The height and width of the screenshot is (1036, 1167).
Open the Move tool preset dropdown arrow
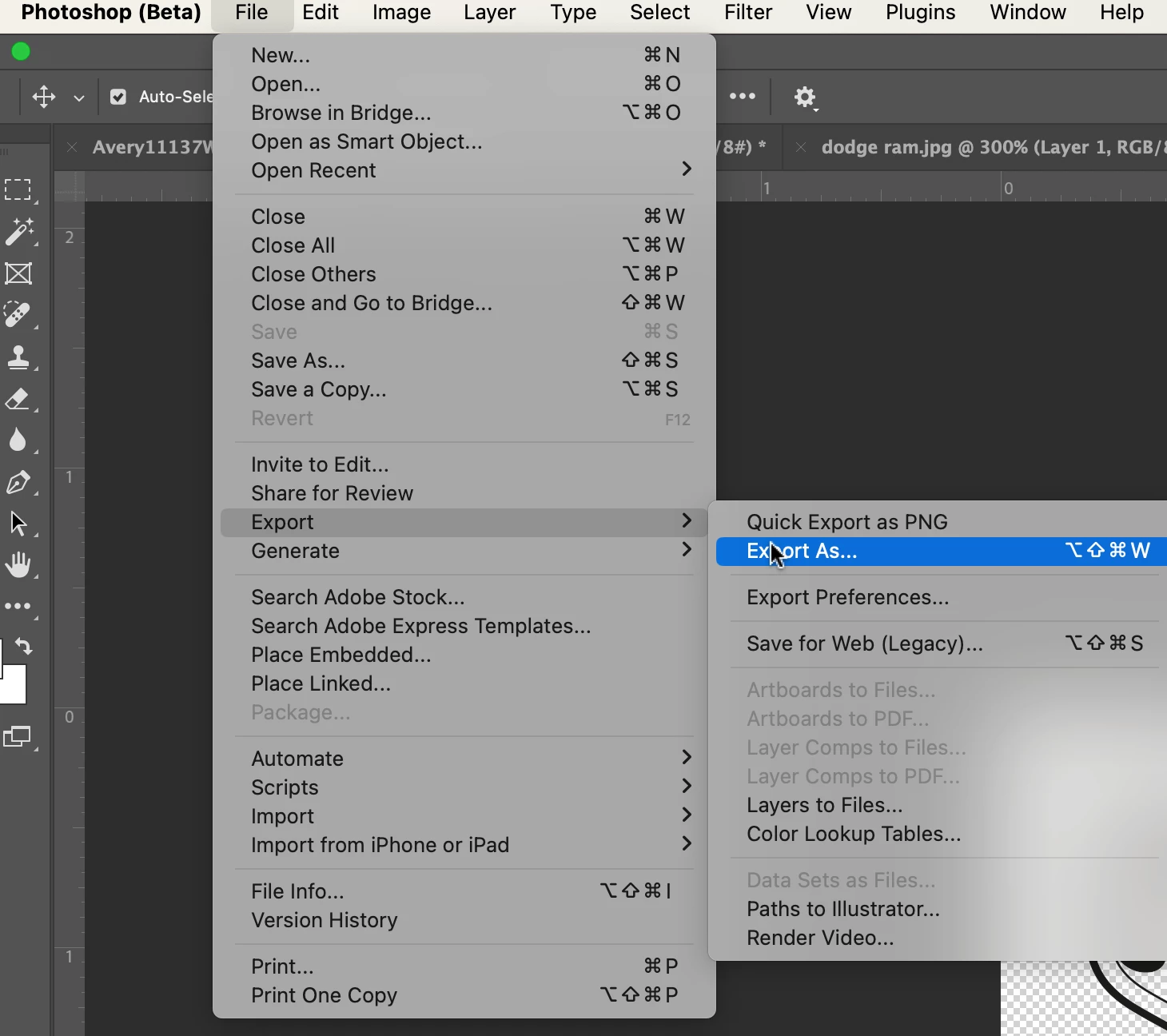tap(78, 98)
